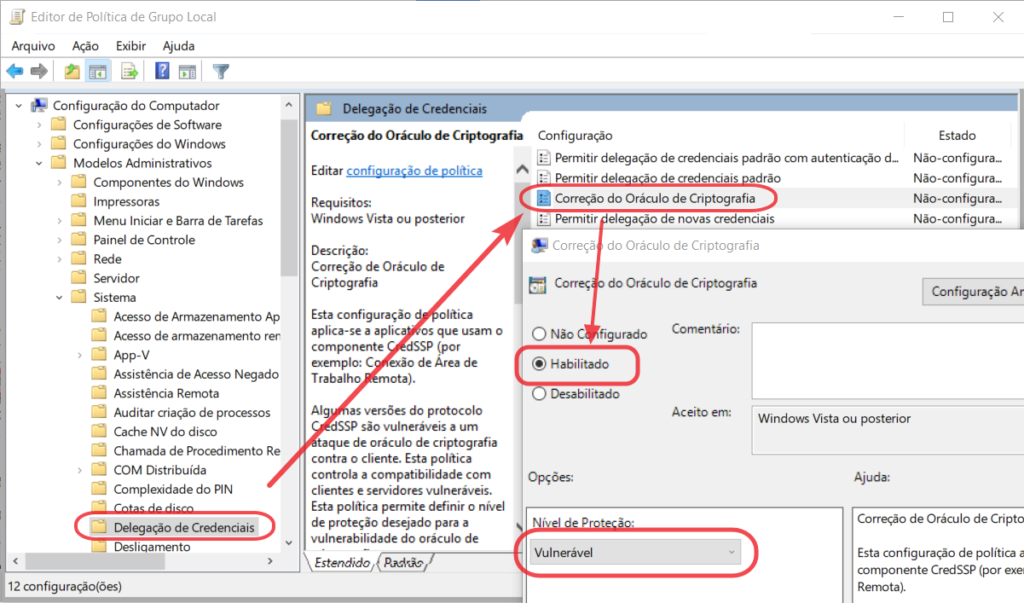This screenshot has height=603, width=1024.
Task: Click the up-one-level folder icon
Action: [72, 71]
